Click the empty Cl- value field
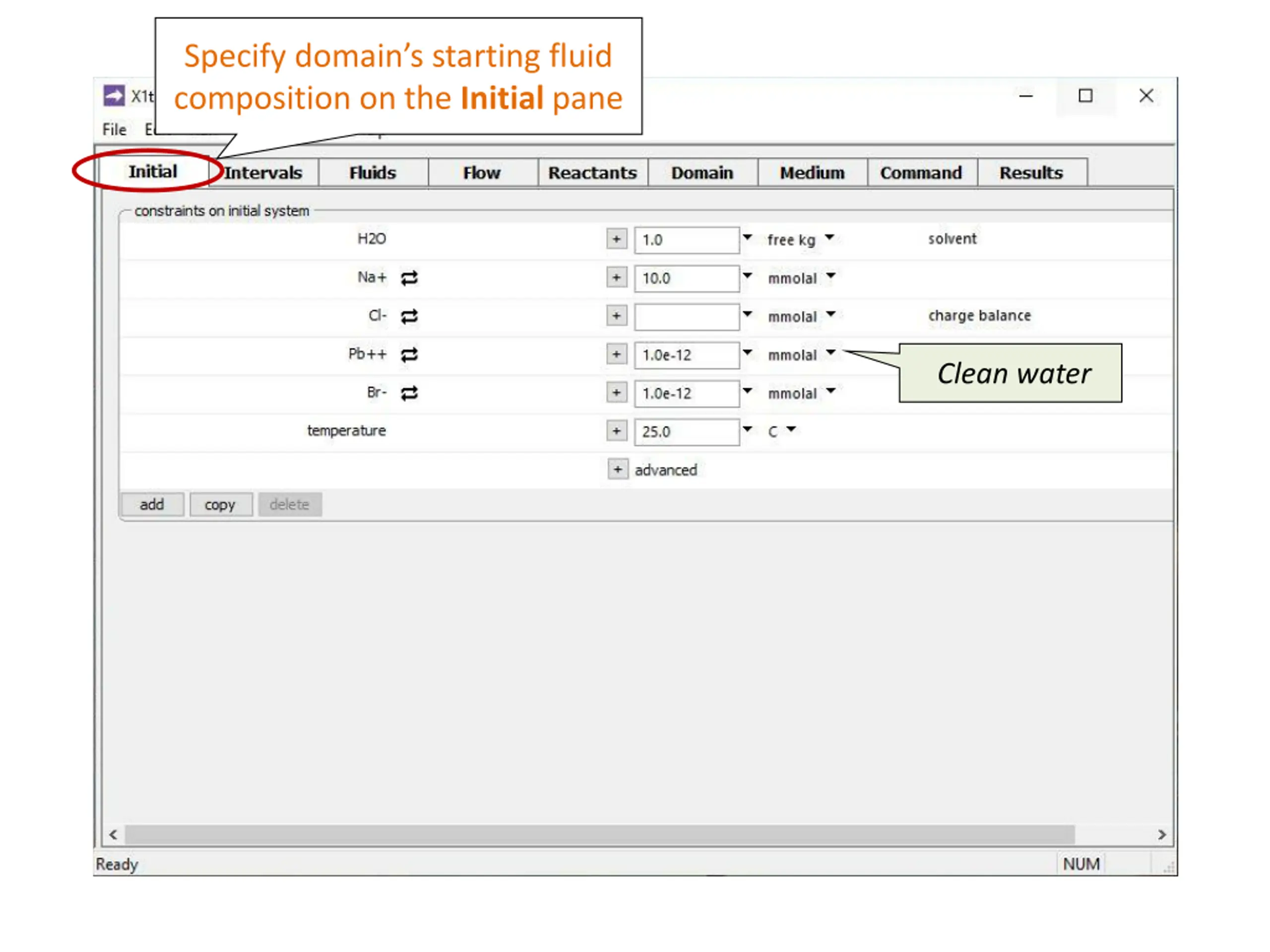This screenshot has height=952, width=1270. pyautogui.click(x=687, y=317)
